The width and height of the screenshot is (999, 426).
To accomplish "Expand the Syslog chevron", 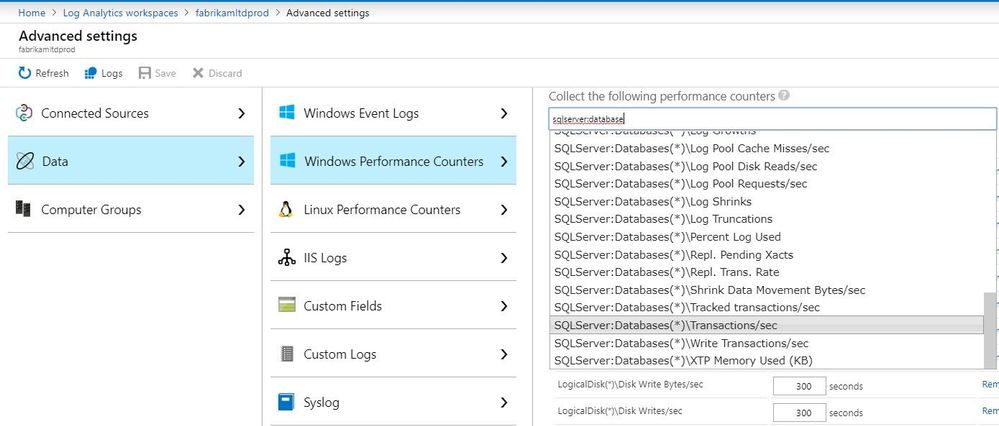I will point(504,402).
